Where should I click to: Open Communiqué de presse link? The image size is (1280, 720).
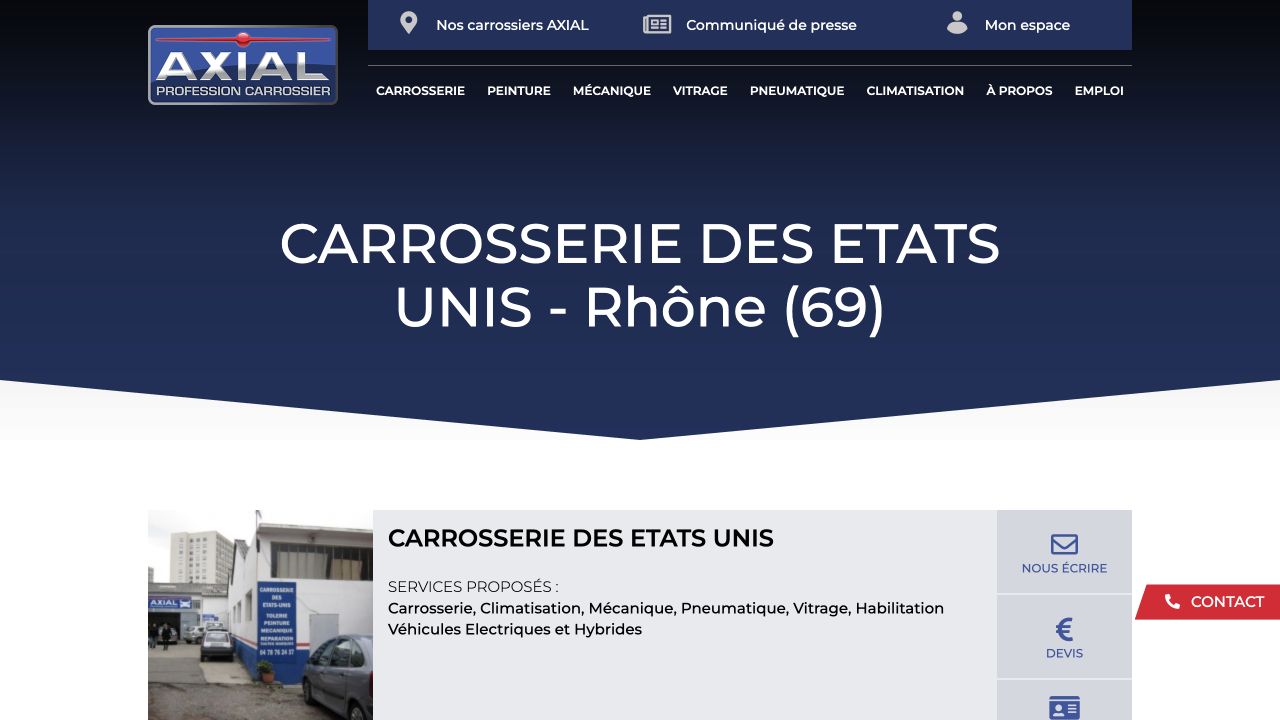click(x=771, y=25)
